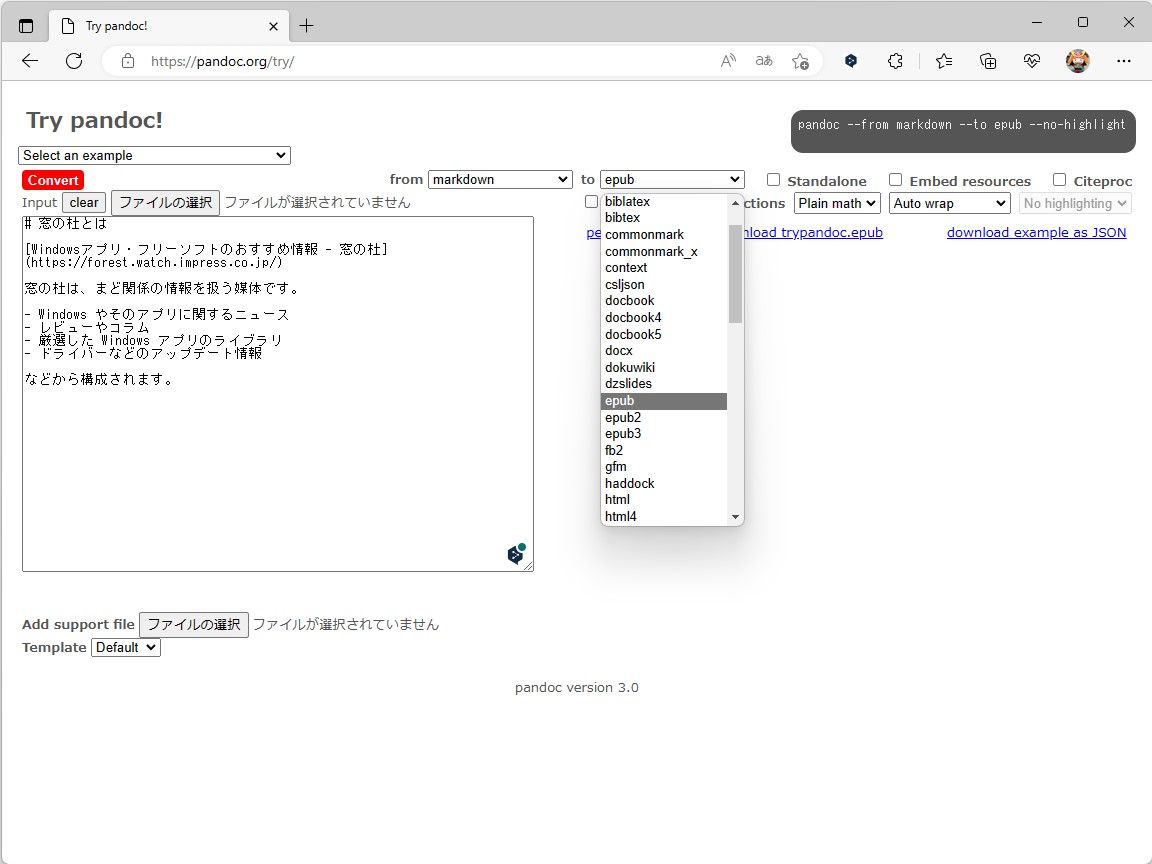Screen dimensions: 1152x864
Task: Select epub3 in the output format list
Action: pos(623,433)
